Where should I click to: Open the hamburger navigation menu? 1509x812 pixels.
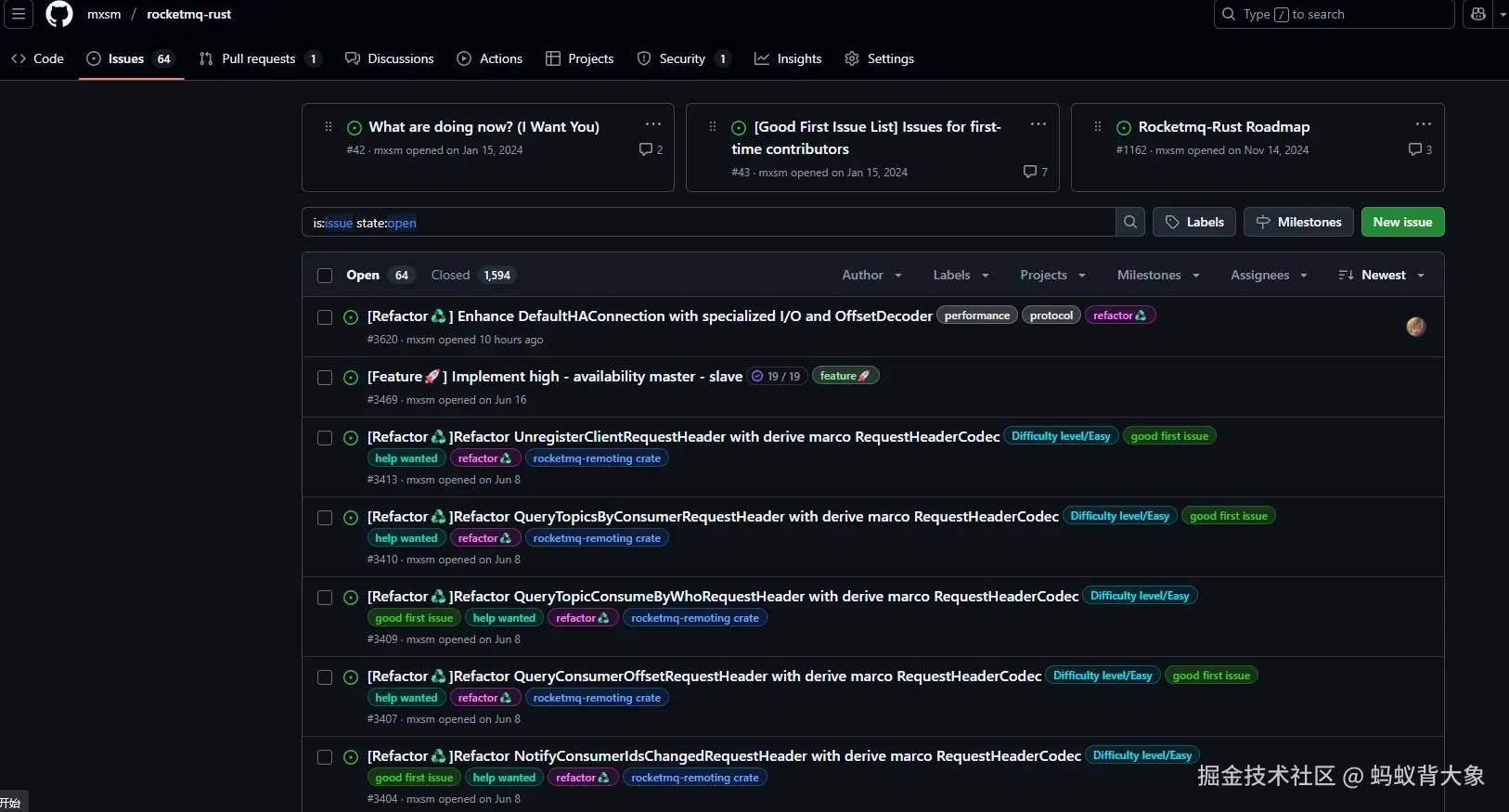click(19, 14)
